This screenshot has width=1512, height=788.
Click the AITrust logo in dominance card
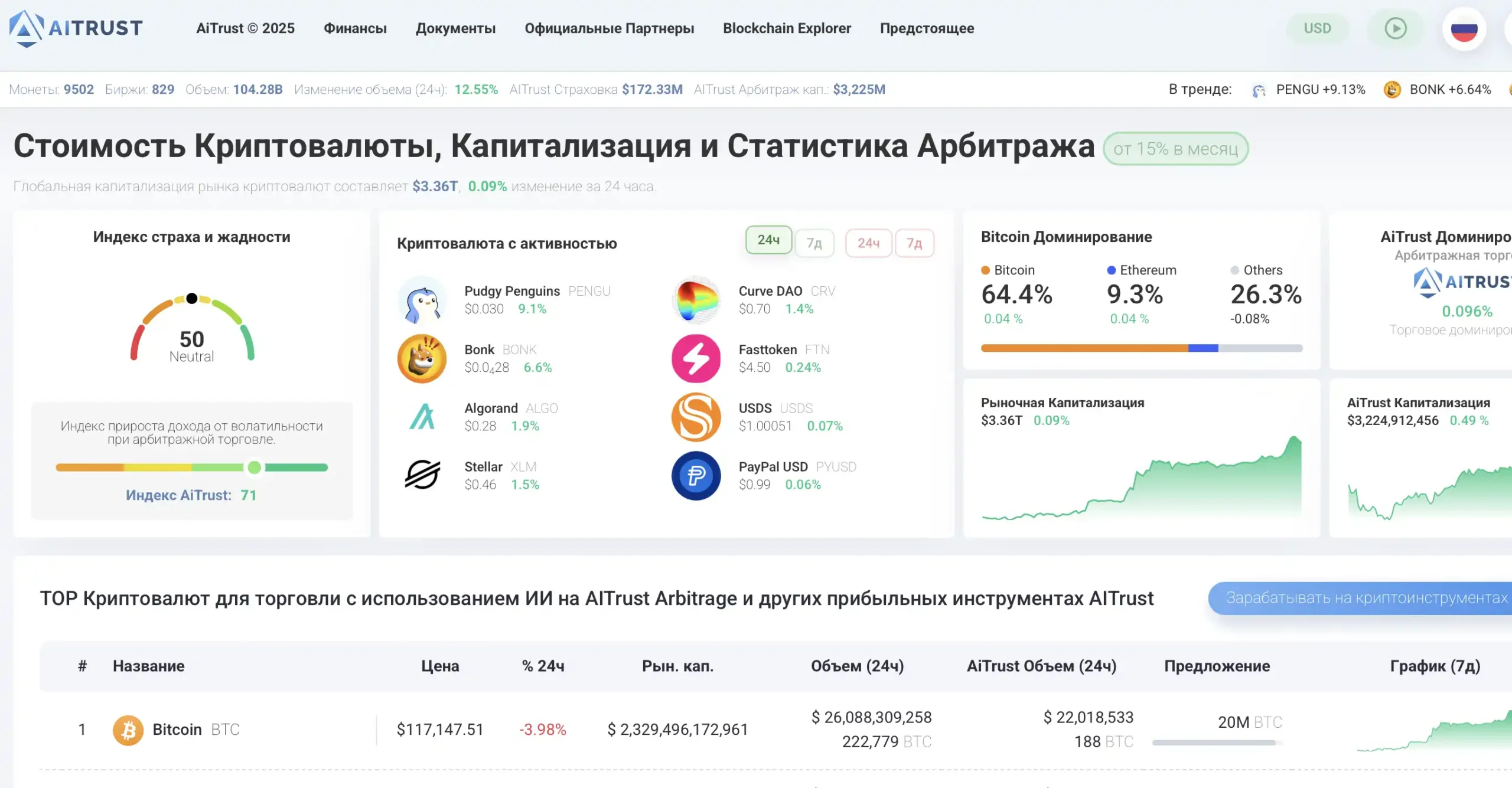(x=1462, y=283)
